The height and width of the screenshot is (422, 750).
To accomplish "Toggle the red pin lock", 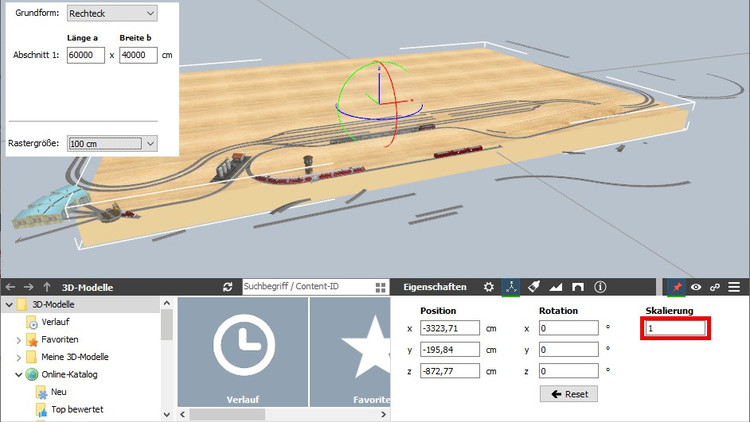I will point(677,287).
